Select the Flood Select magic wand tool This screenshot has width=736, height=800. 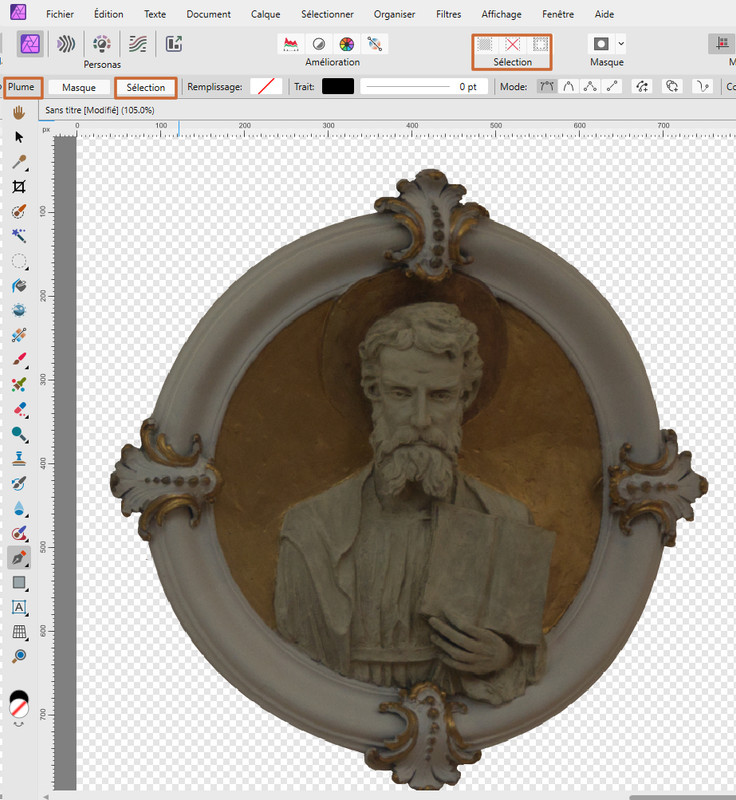point(19,236)
